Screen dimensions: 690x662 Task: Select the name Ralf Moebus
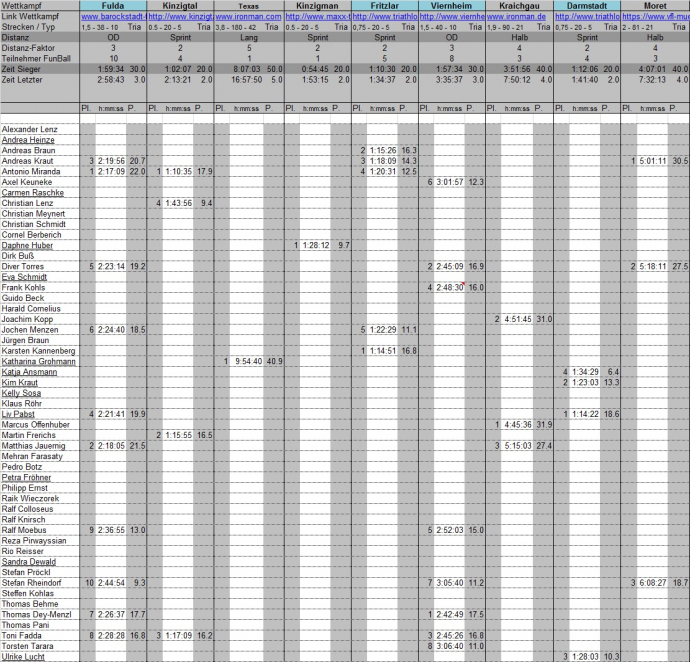pos(24,530)
